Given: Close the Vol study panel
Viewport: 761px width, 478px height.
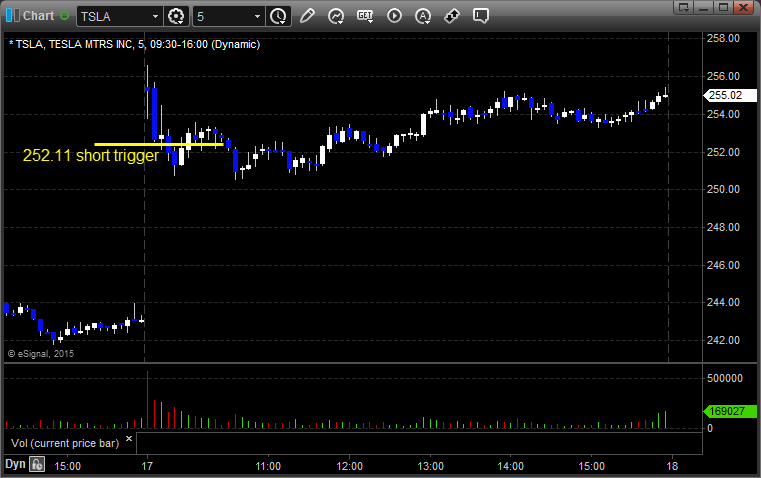Looking at the screenshot, I should coord(129,439).
